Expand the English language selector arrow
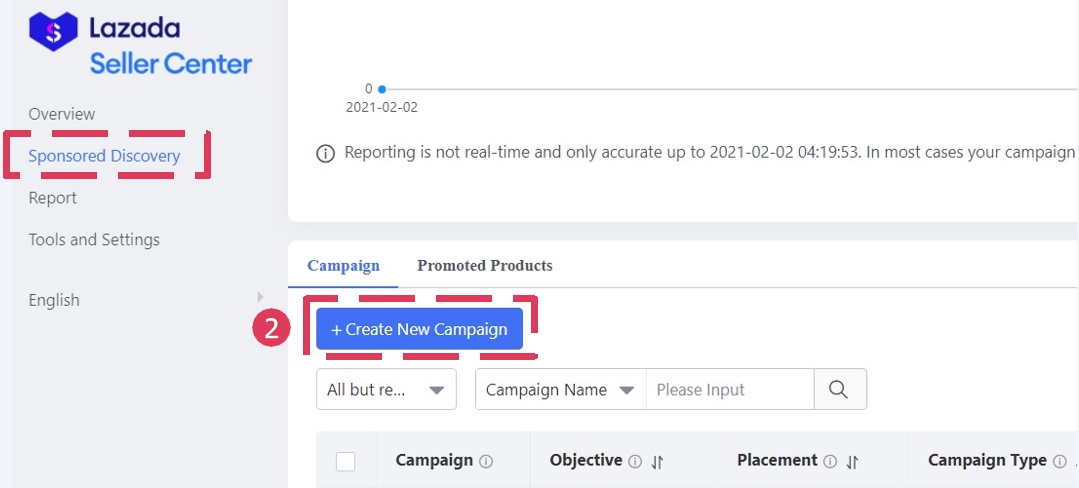Image resolution: width=1079 pixels, height=488 pixels. pyautogui.click(x=260, y=297)
